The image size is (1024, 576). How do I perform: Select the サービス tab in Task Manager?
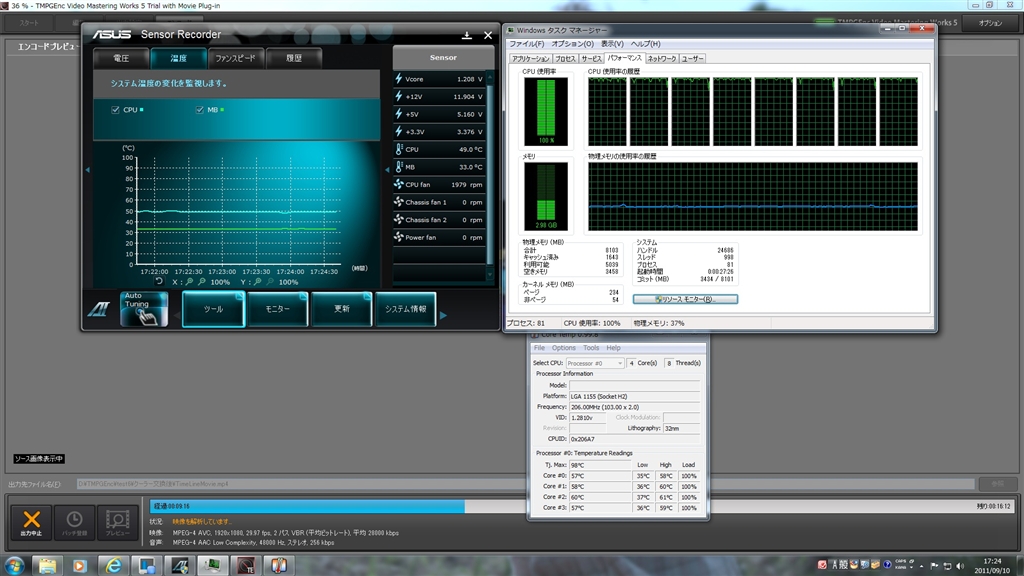[591, 59]
